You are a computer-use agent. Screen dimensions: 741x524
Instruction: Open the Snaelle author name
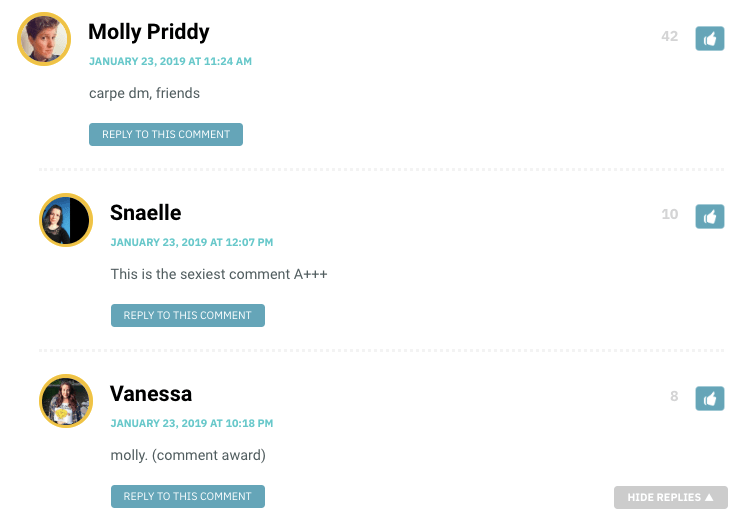click(146, 213)
